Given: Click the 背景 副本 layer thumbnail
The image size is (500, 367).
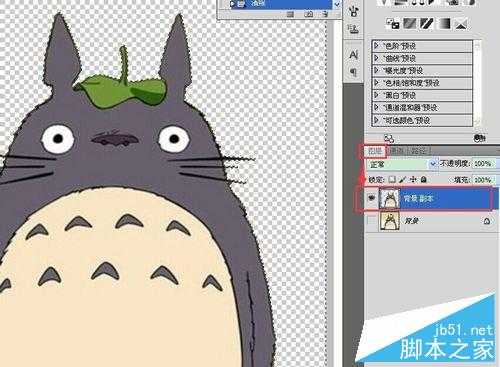Looking at the screenshot, I should click(x=390, y=199).
